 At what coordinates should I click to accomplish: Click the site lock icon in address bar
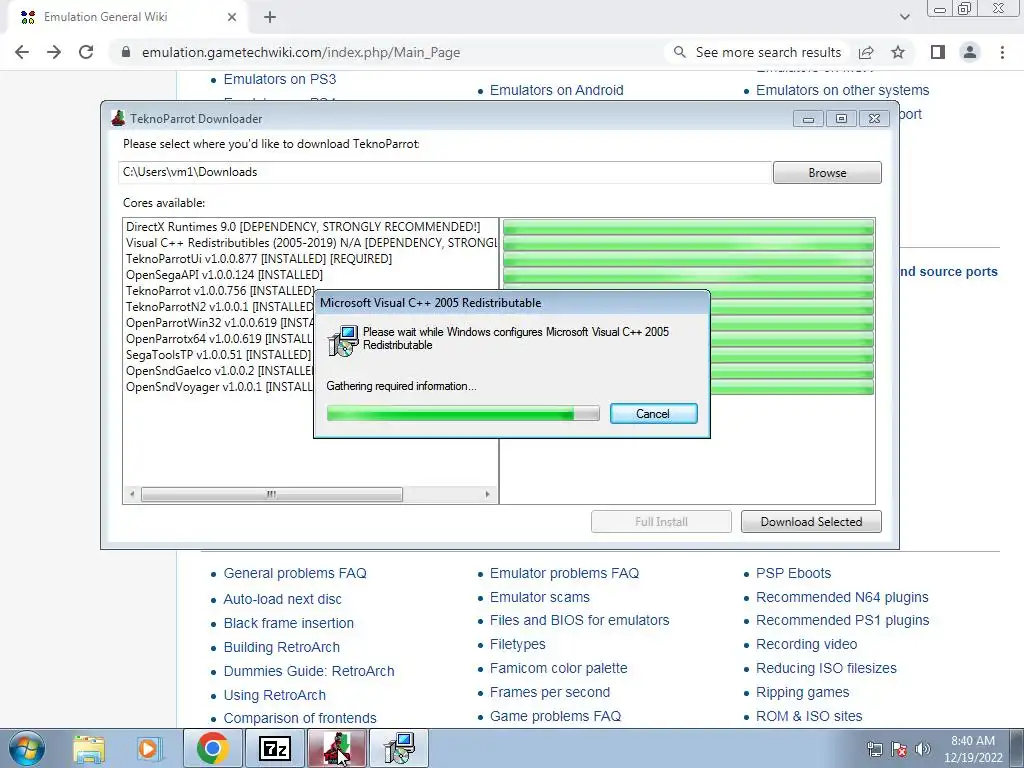126,52
